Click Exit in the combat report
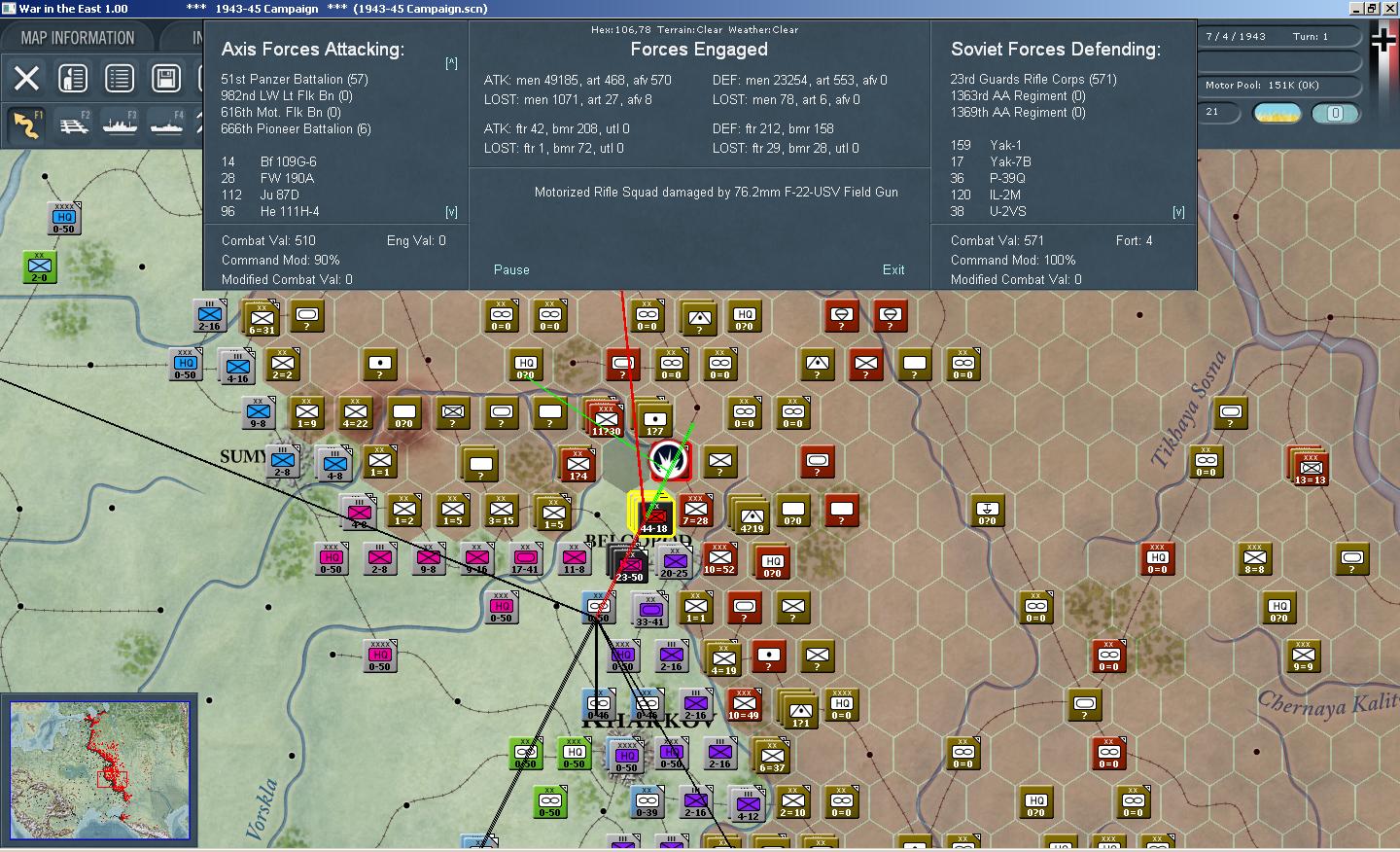Screen dimensions: 1400x852 [893, 270]
